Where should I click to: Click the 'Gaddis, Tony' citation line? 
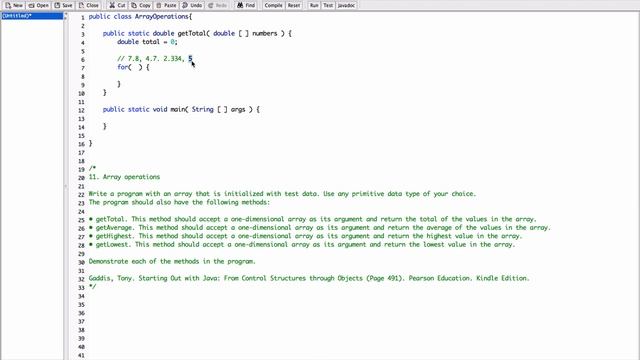pyautogui.click(x=309, y=278)
